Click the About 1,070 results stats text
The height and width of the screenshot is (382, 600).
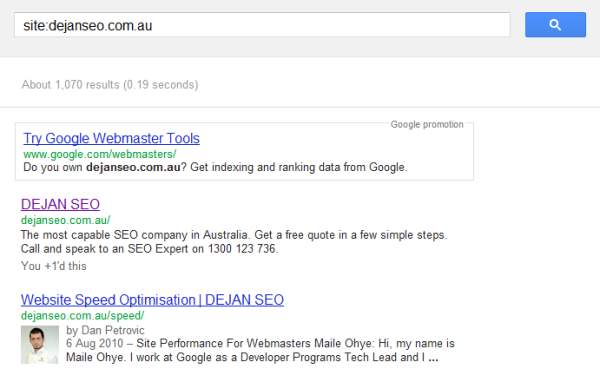110,85
